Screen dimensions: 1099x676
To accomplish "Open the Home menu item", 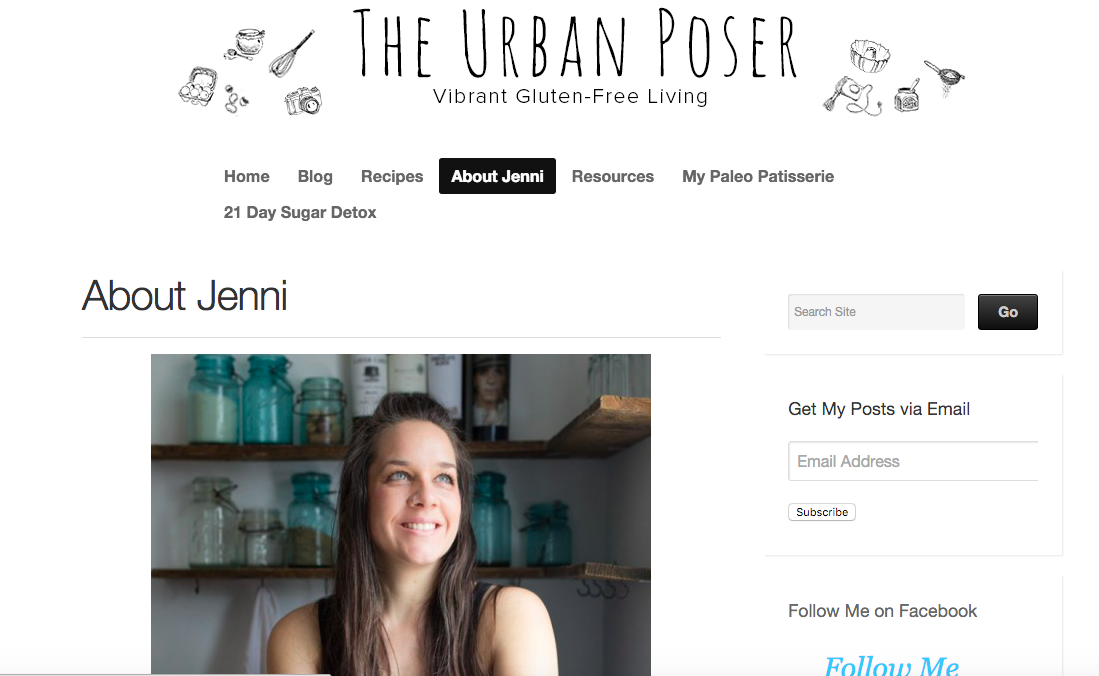I will [x=247, y=176].
